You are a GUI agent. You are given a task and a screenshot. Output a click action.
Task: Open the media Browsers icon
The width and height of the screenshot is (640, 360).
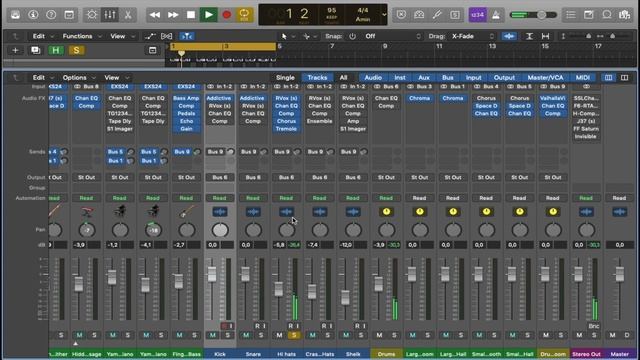(624, 15)
